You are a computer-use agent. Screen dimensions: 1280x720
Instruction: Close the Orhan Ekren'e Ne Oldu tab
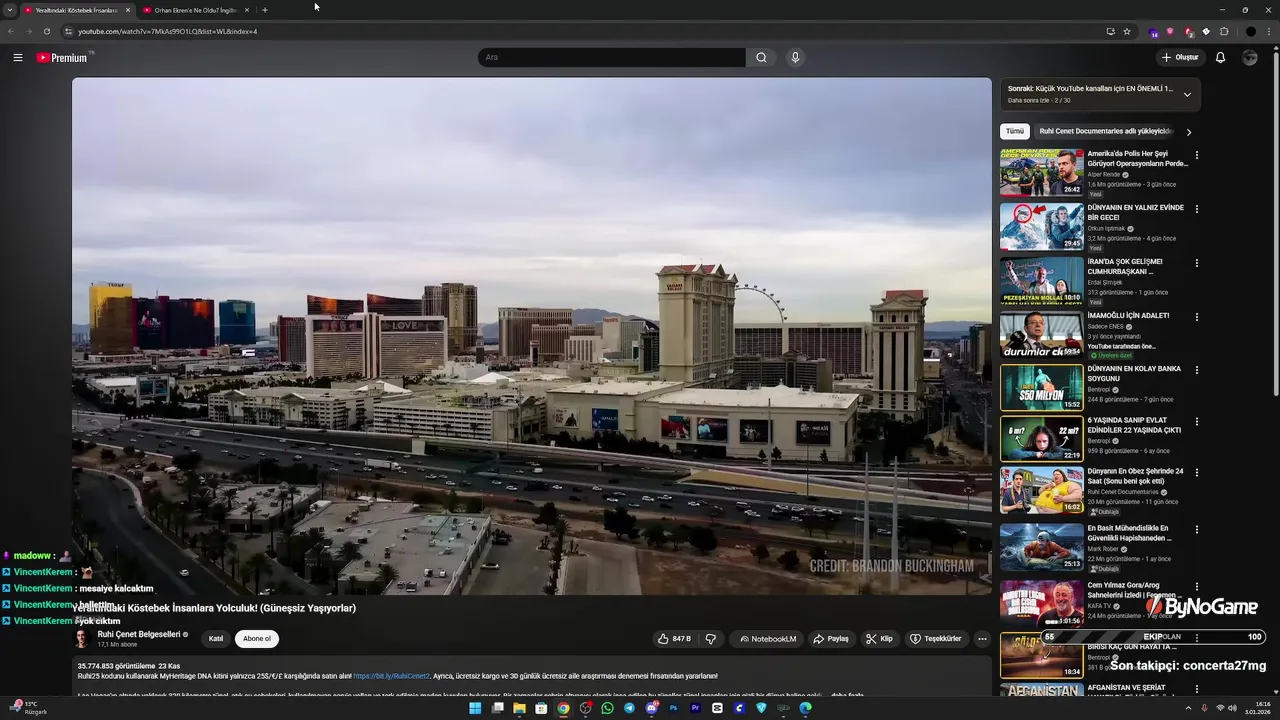(x=247, y=10)
